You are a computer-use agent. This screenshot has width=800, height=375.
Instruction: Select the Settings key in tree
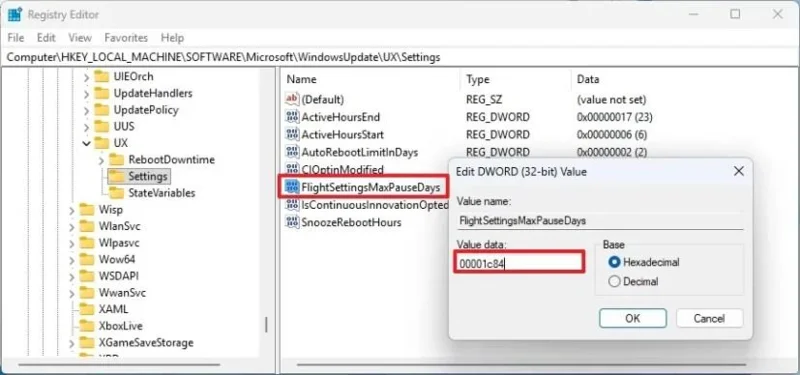147,177
